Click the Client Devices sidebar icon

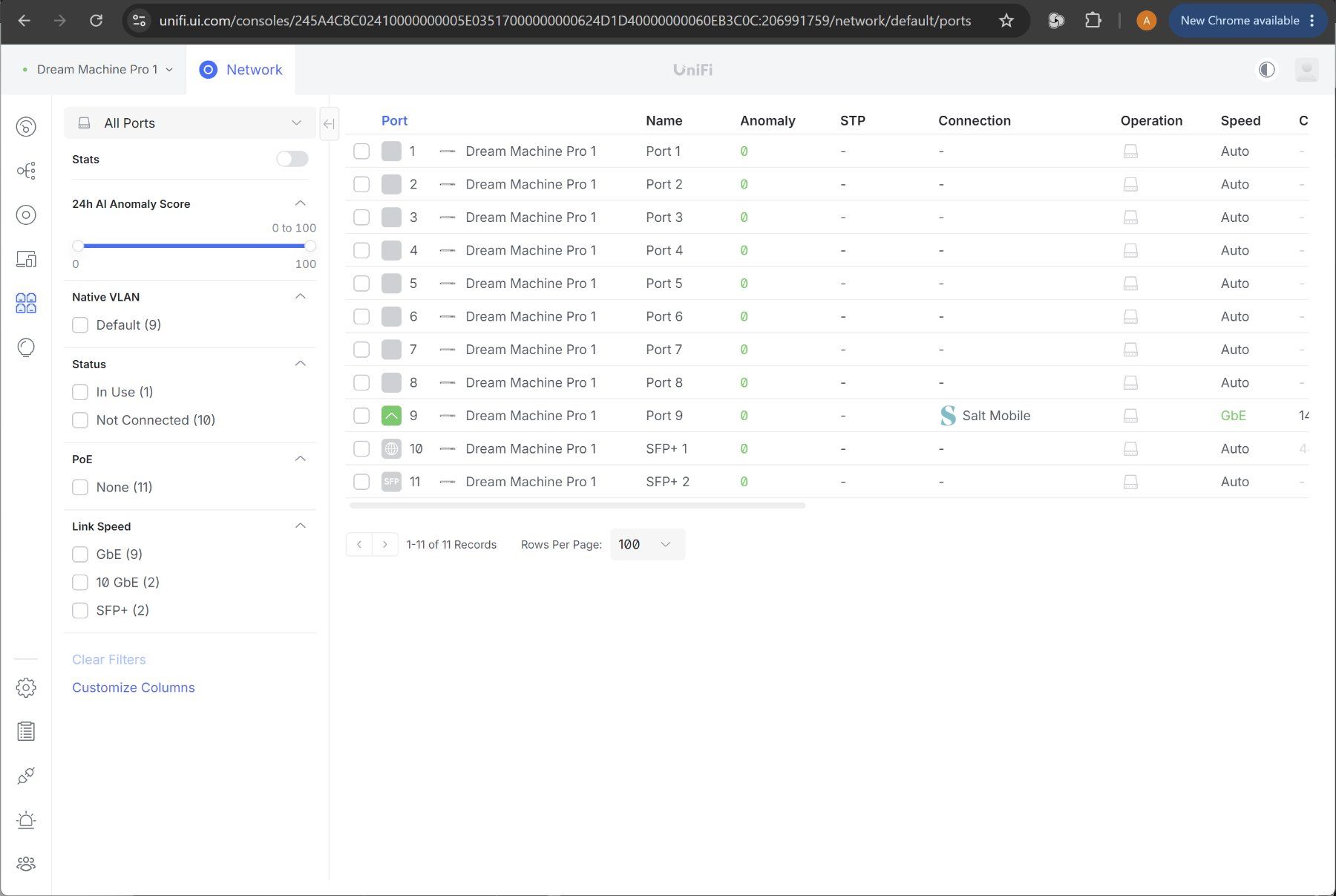click(x=26, y=259)
